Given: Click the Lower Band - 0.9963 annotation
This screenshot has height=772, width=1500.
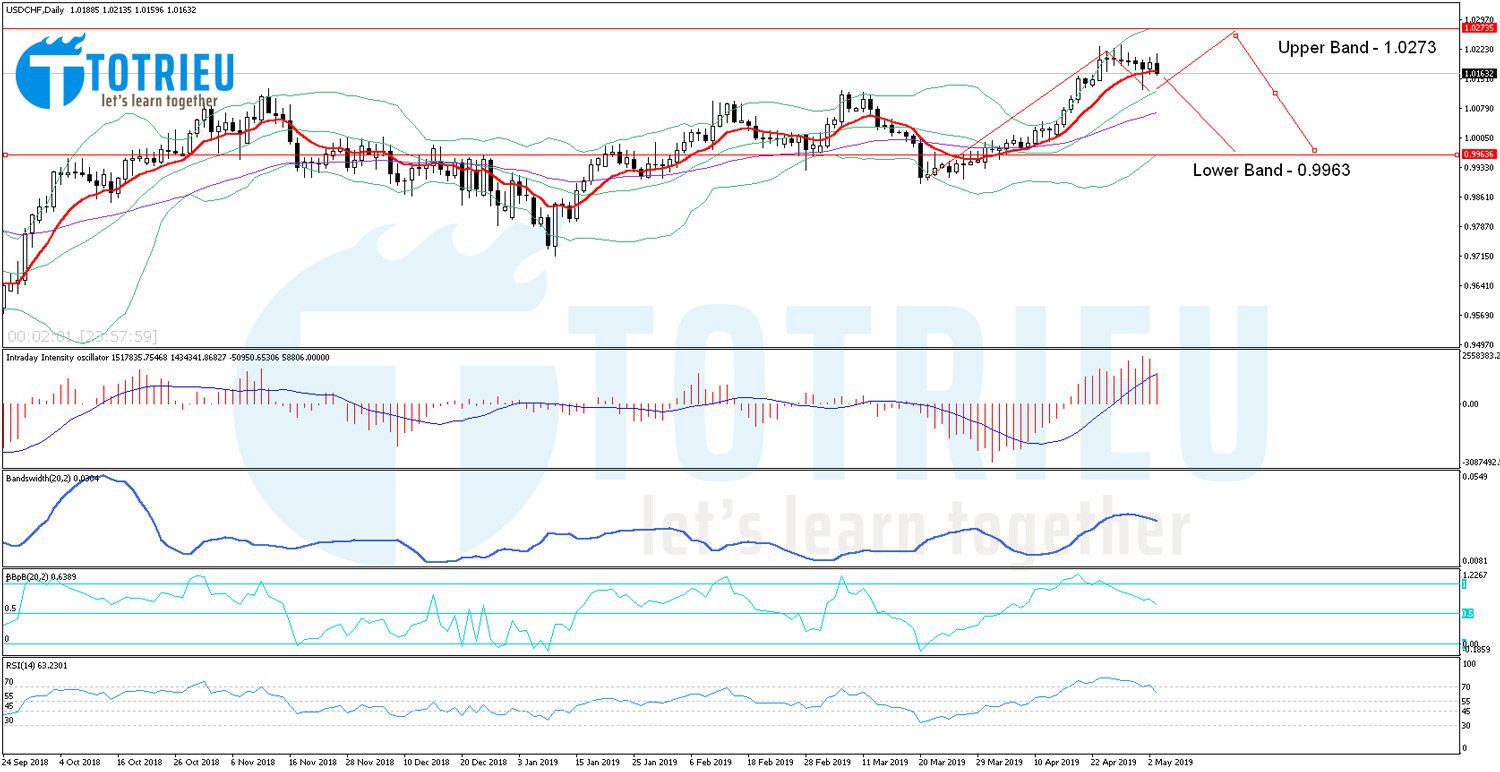Looking at the screenshot, I should click(x=1270, y=171).
